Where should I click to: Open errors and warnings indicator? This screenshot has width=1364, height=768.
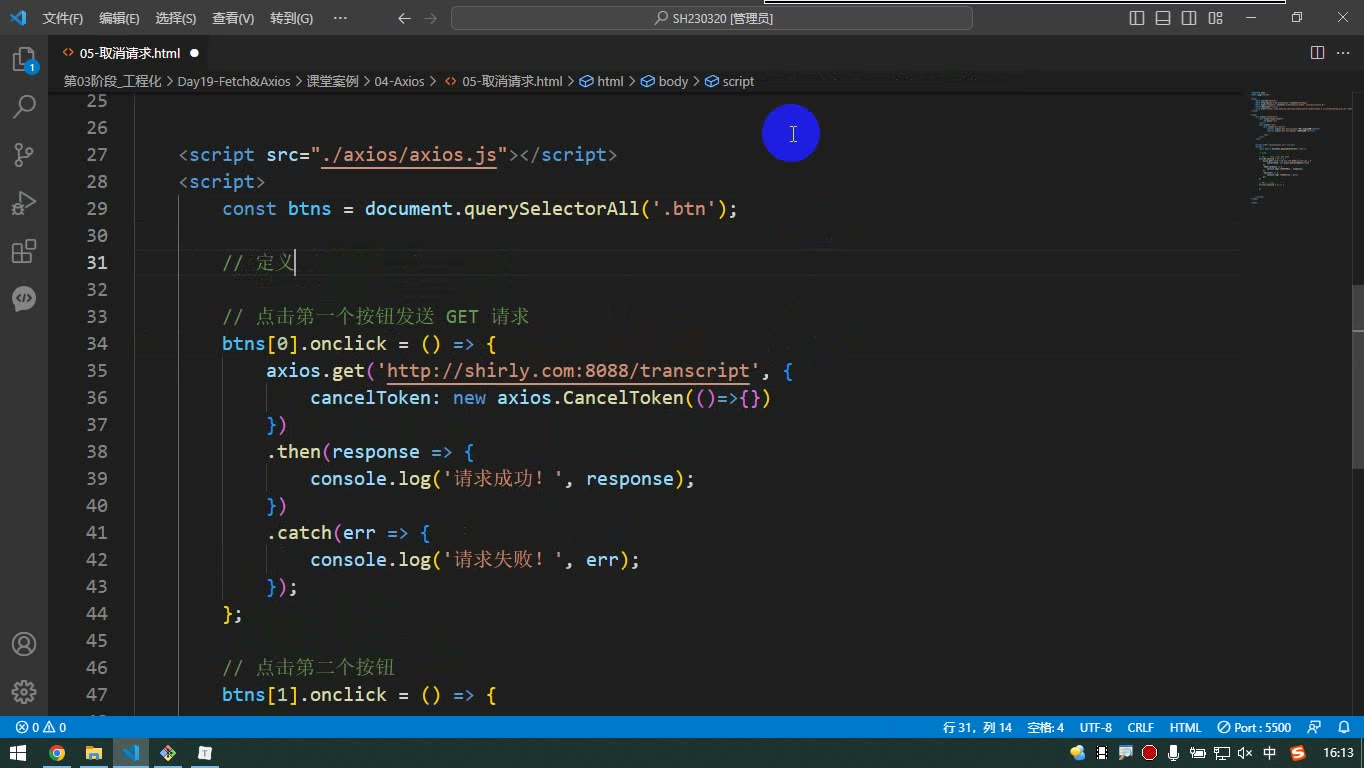(x=41, y=727)
